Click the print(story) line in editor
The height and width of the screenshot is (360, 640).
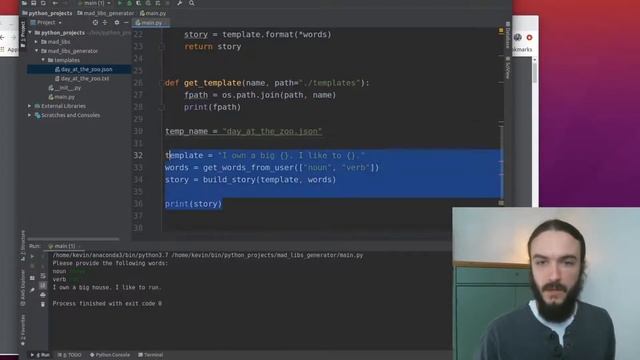click(193, 204)
